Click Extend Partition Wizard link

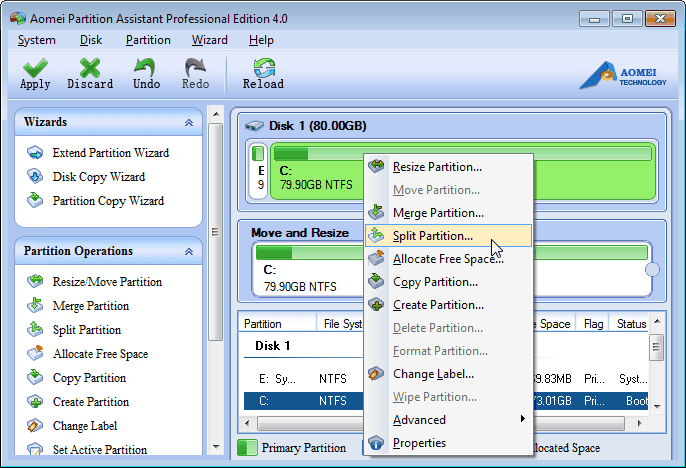tap(111, 153)
